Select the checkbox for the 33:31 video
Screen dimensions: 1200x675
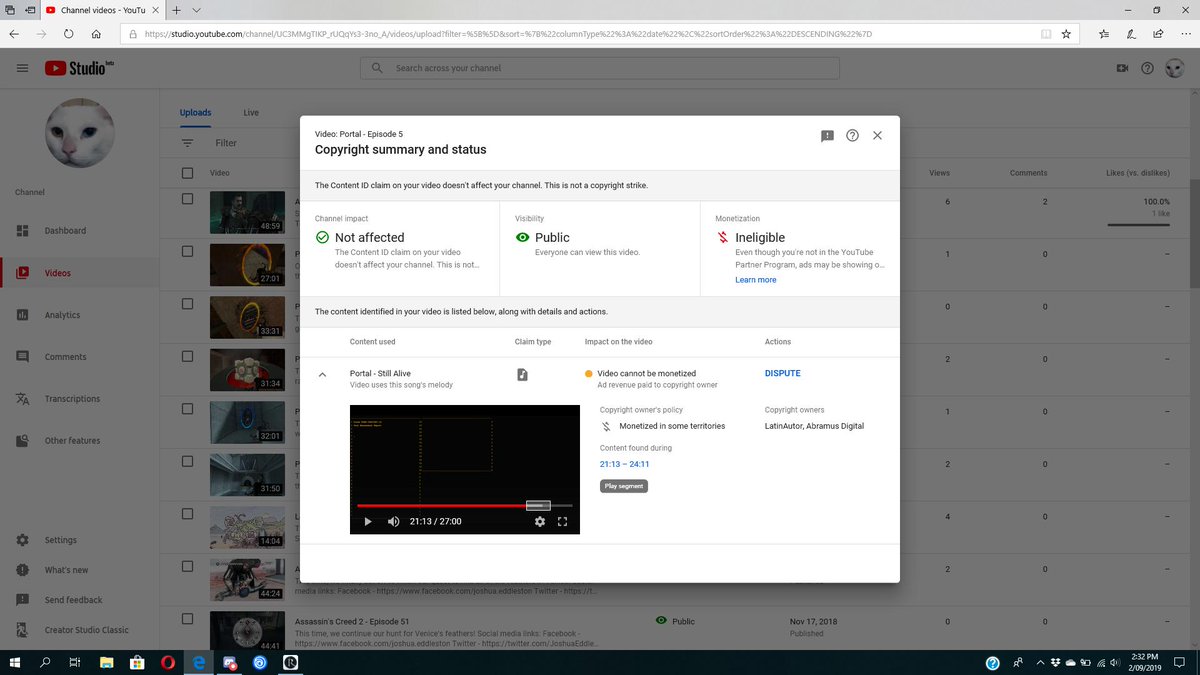(187, 304)
